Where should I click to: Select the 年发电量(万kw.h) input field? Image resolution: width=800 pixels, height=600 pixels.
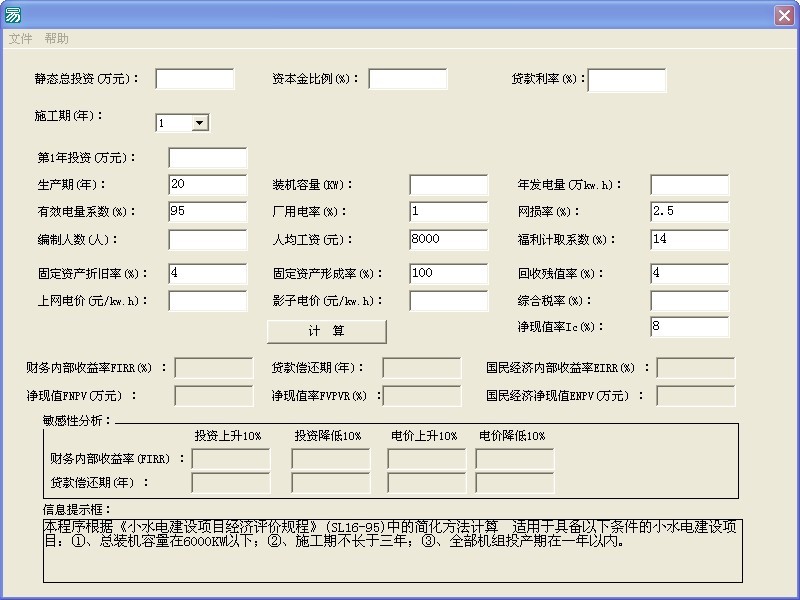pos(689,185)
